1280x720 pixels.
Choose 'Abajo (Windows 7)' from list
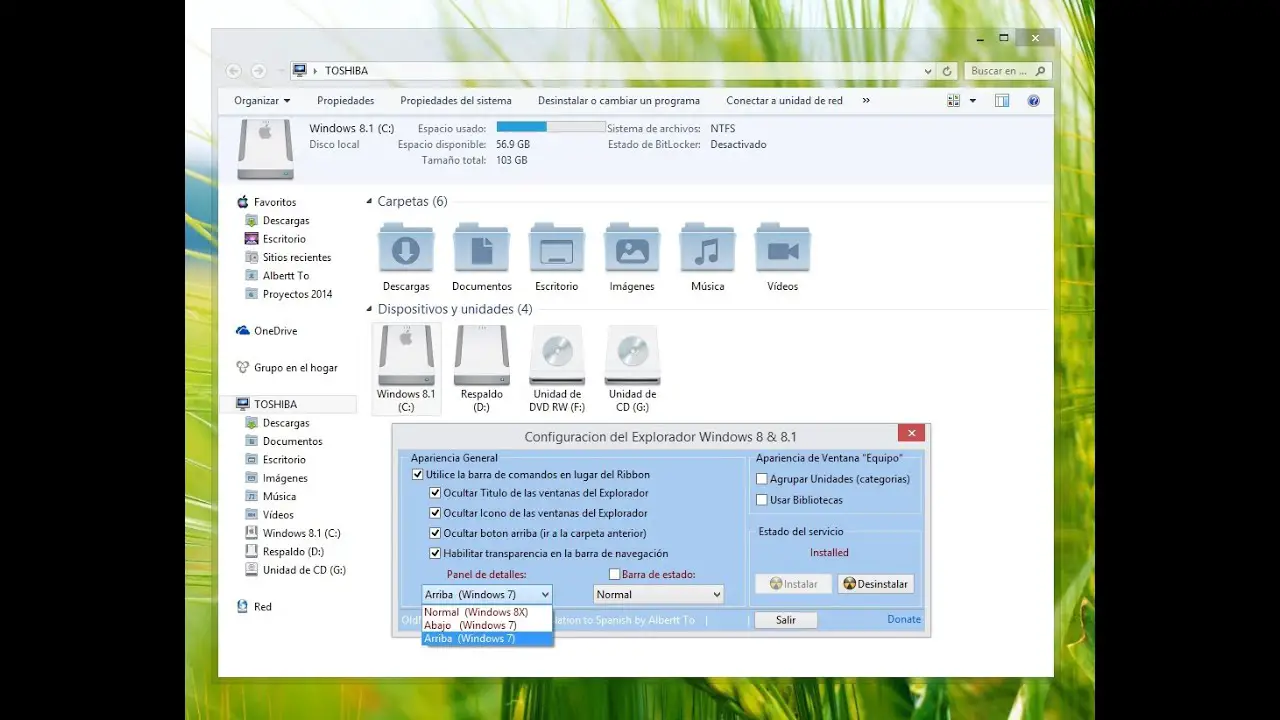point(487,625)
